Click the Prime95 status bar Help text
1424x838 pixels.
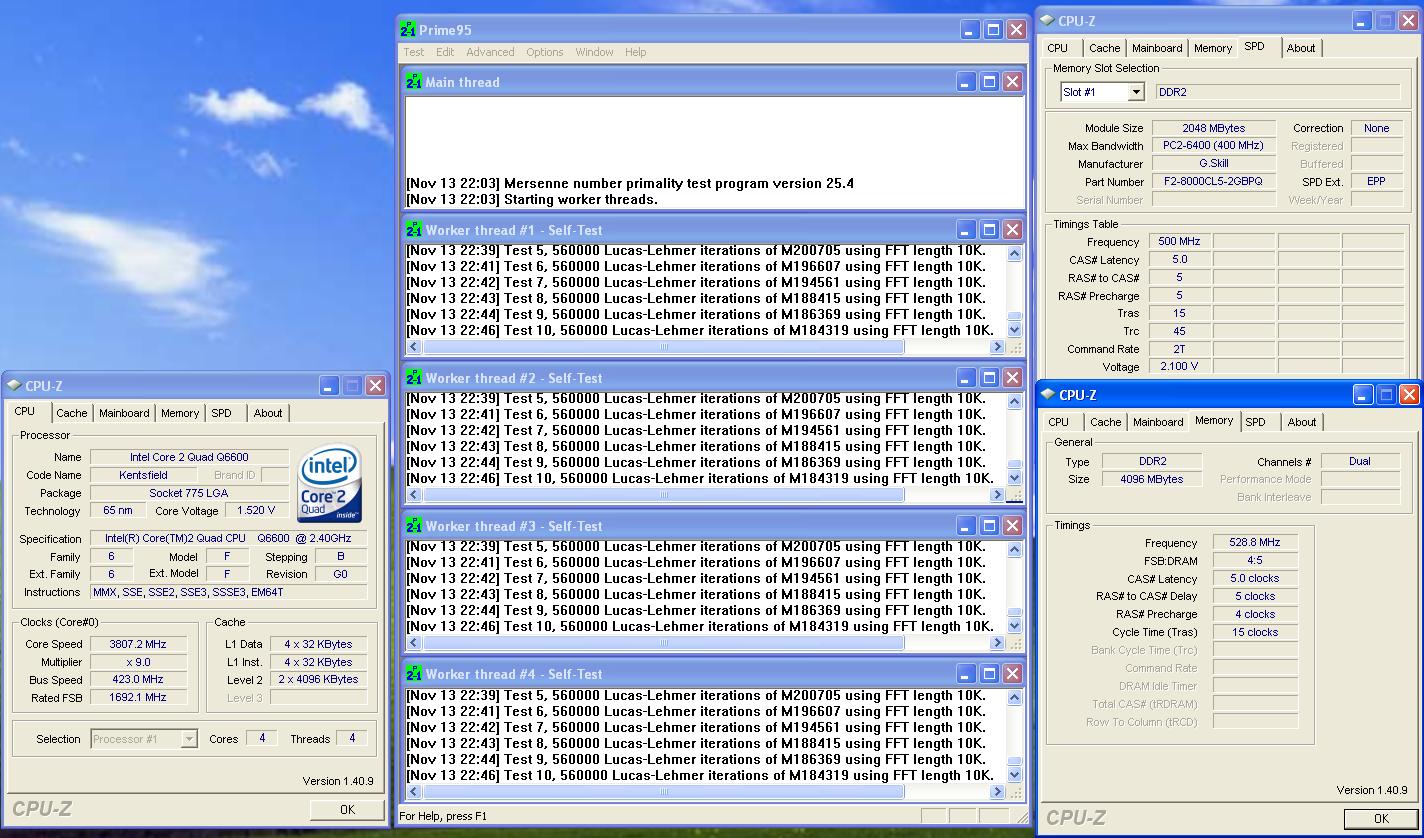[443, 816]
